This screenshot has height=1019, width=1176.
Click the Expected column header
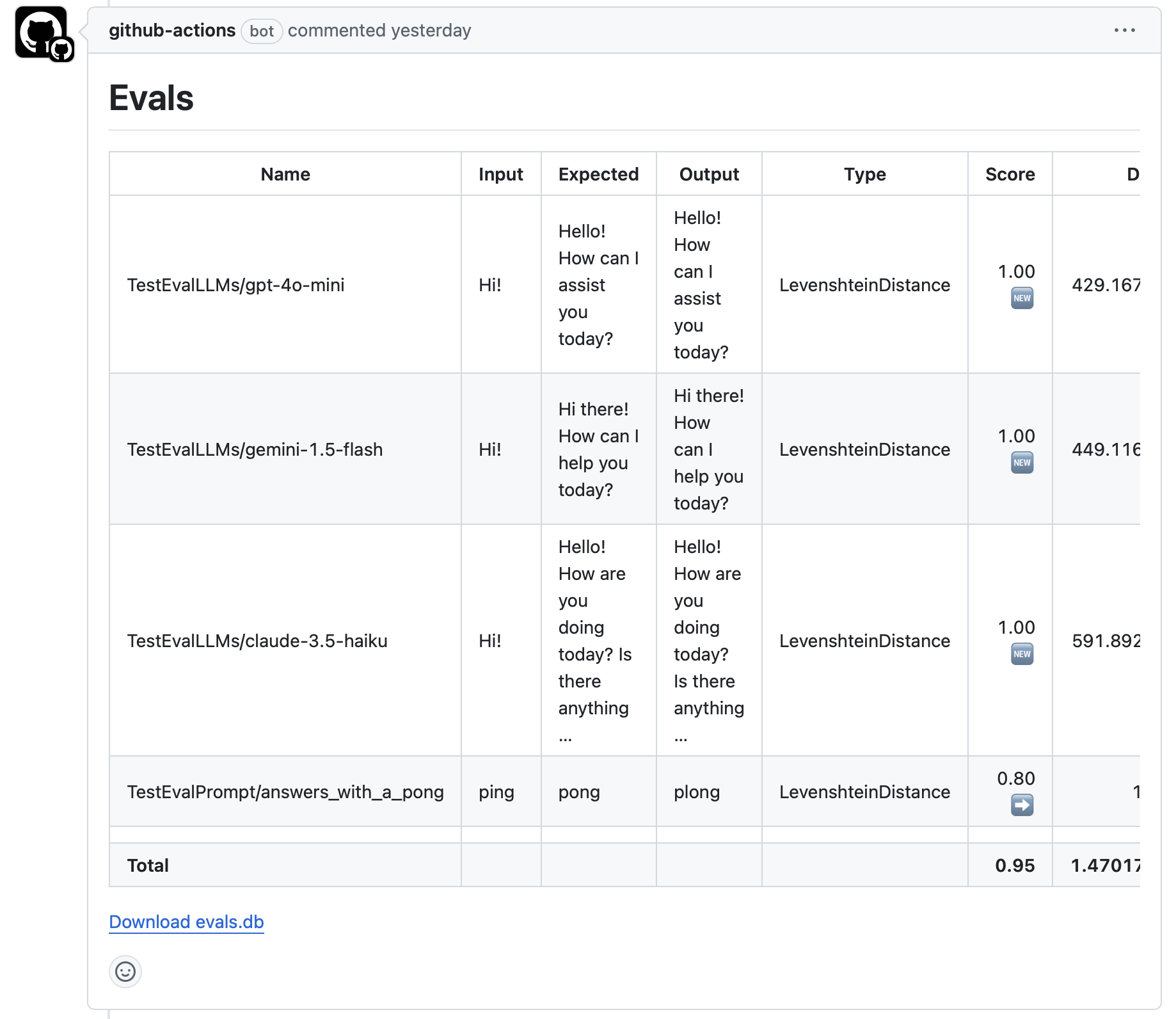point(598,174)
